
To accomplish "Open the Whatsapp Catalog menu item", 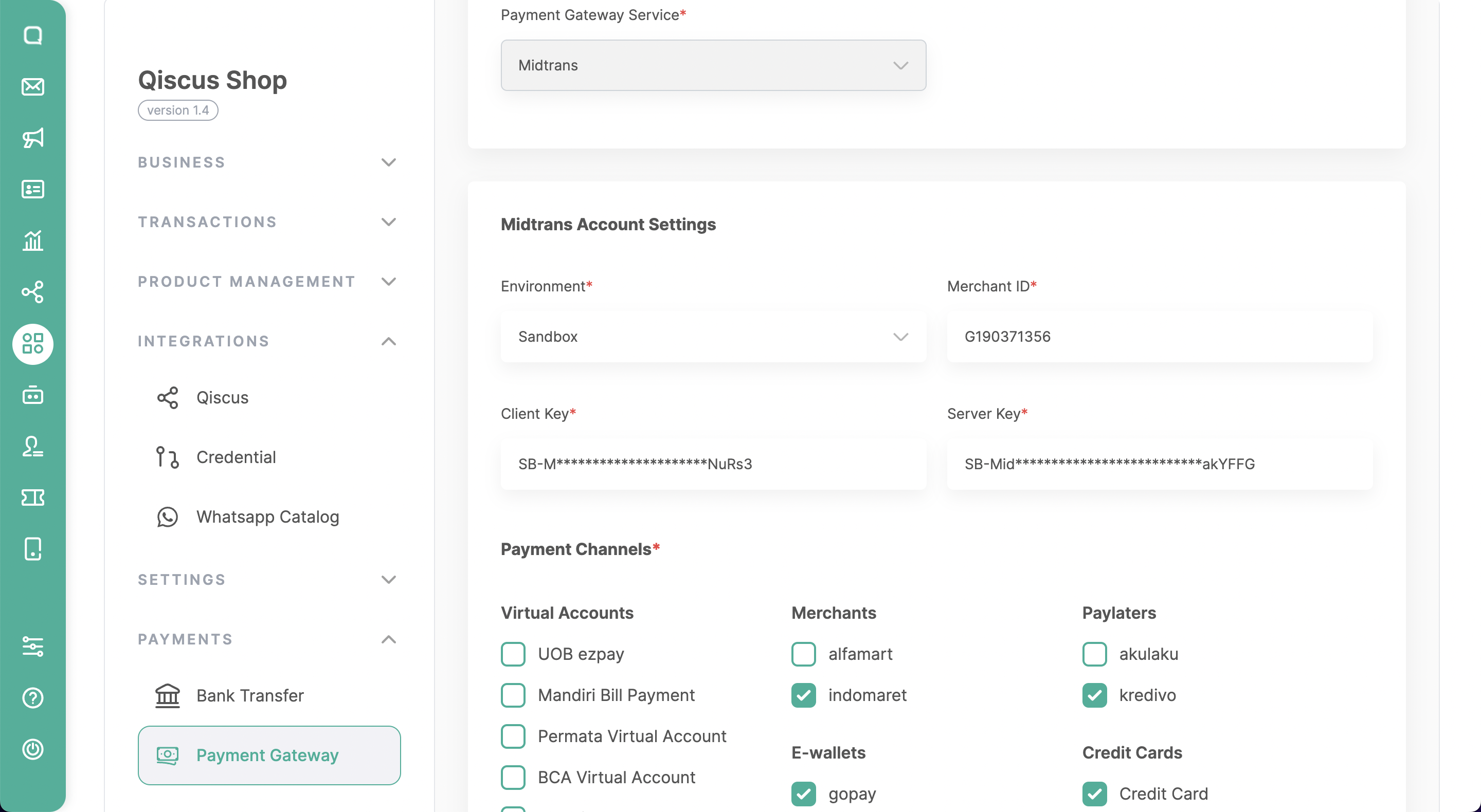I will click(267, 516).
